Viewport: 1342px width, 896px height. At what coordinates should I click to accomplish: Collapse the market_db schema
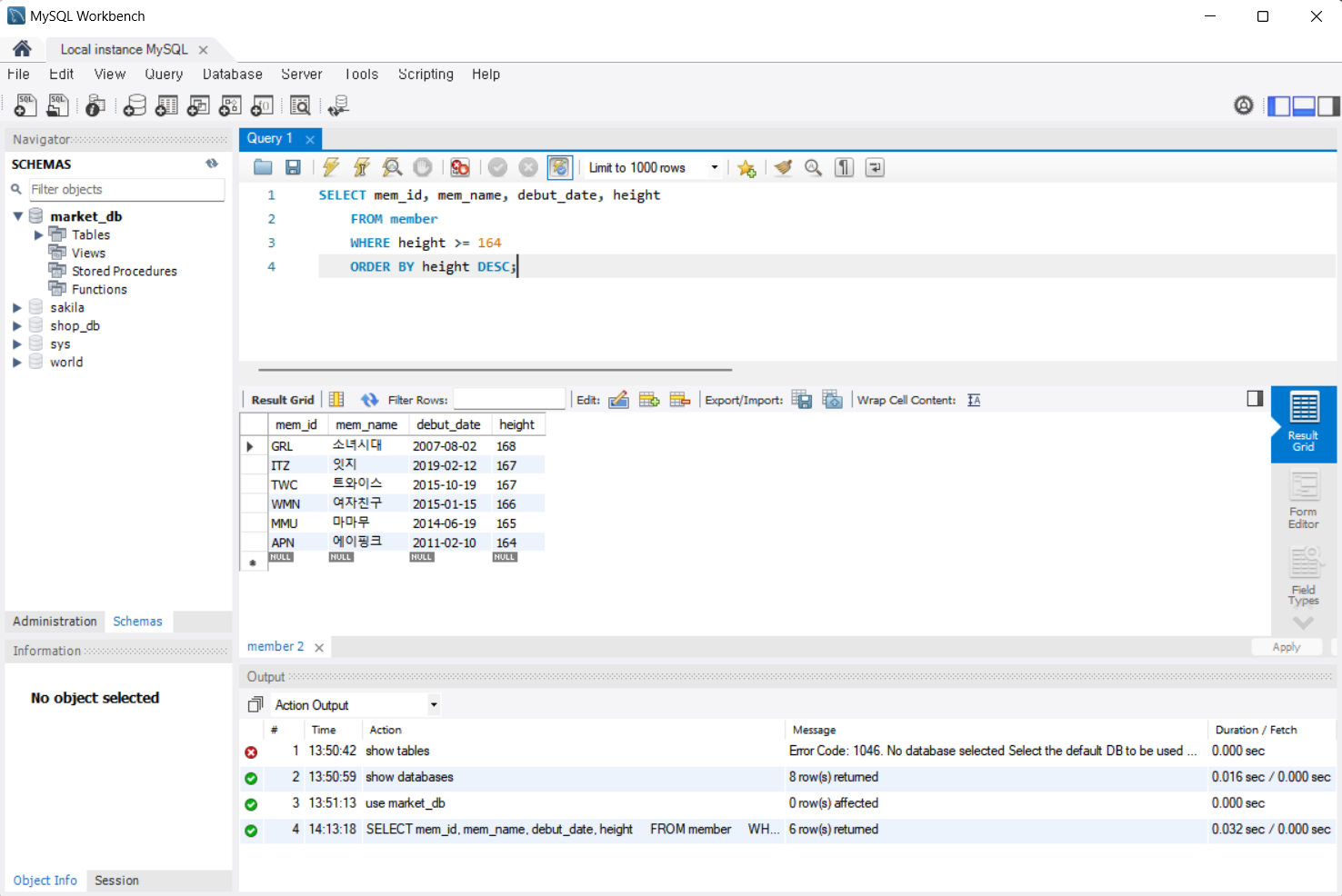click(x=17, y=216)
